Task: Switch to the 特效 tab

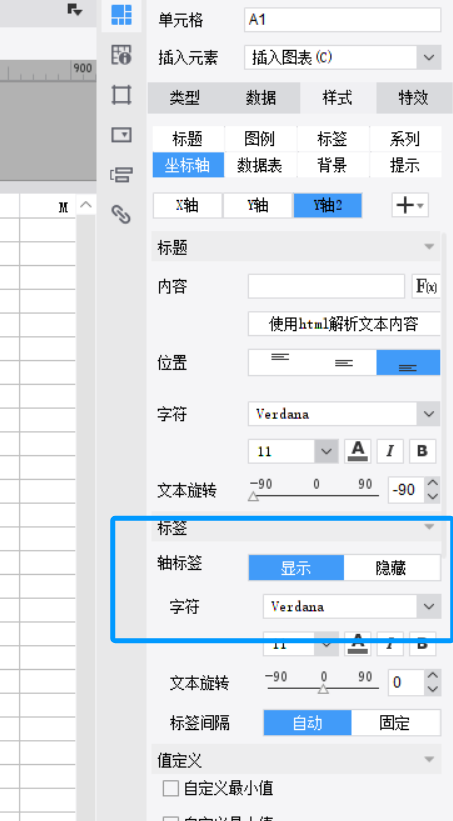Action: 414,97
